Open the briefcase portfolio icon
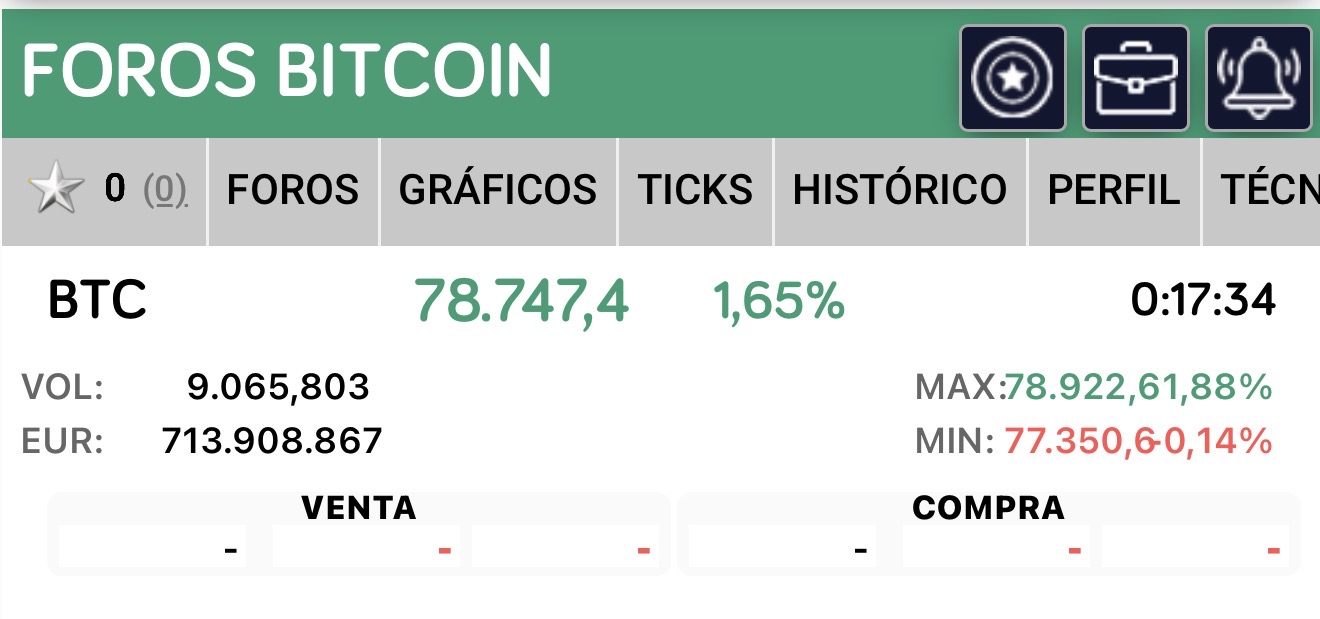Screen dimensions: 1320x619 (1136, 78)
